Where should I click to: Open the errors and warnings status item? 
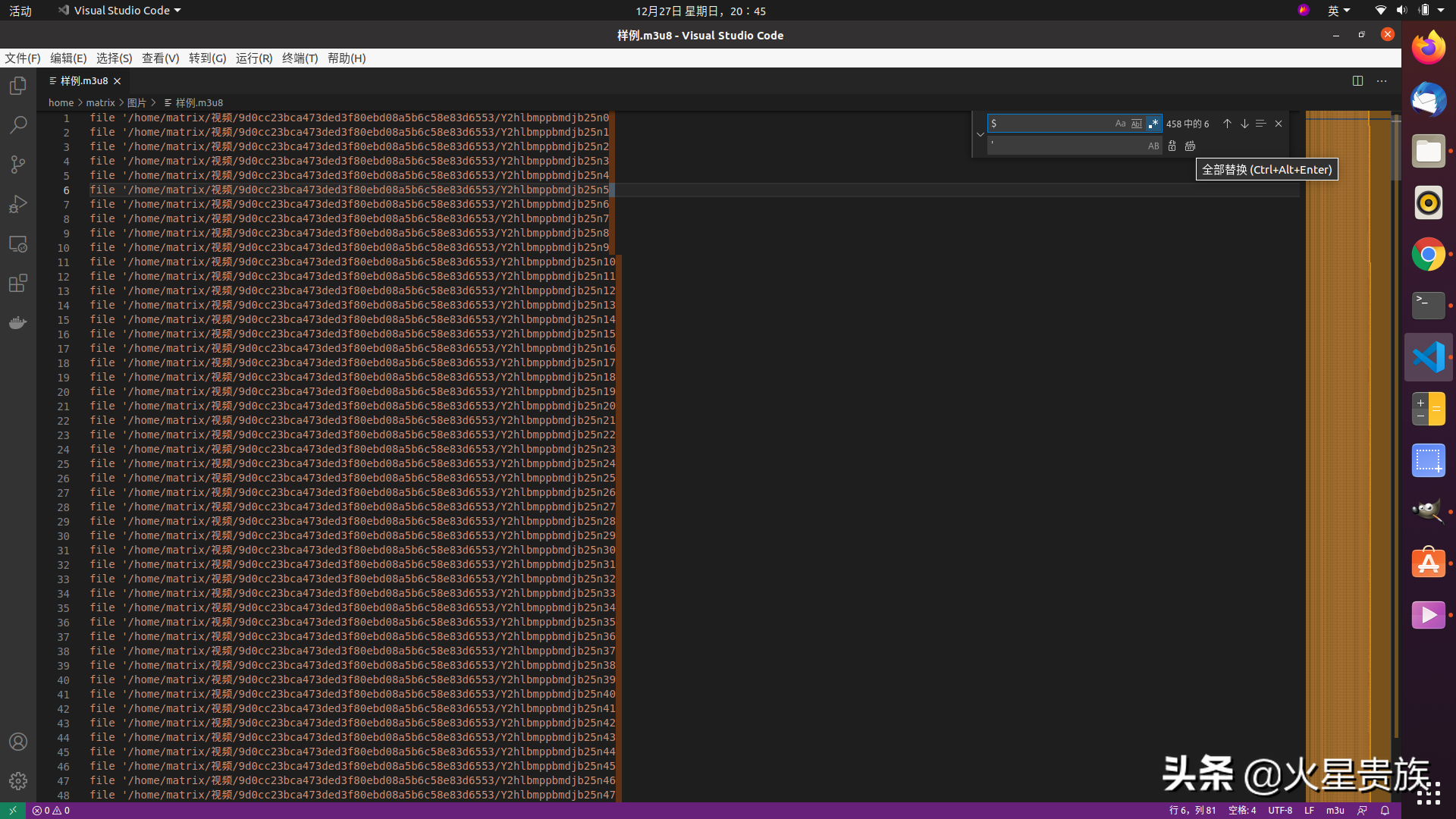coord(51,811)
